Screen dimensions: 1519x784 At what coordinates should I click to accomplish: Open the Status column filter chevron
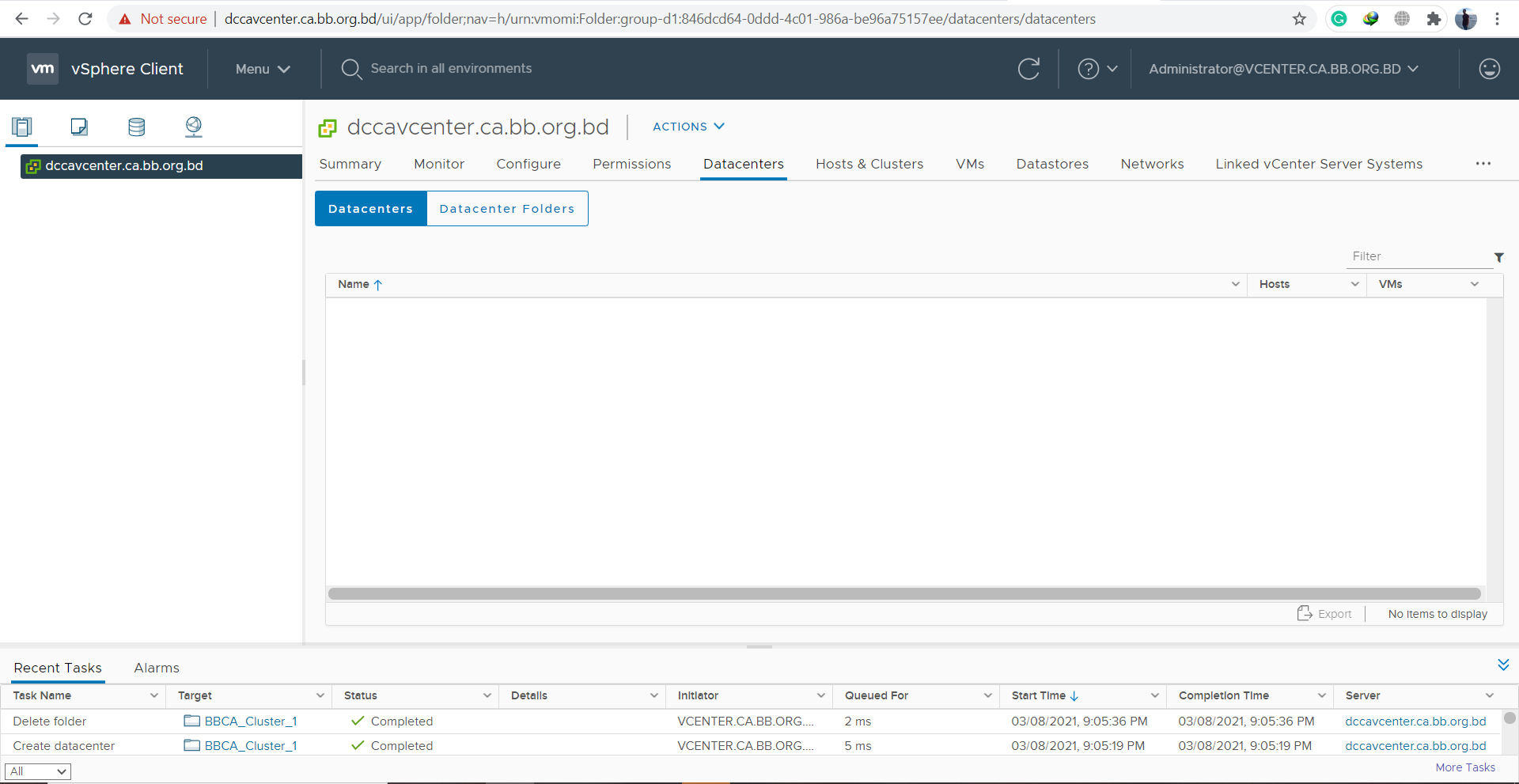pos(487,695)
